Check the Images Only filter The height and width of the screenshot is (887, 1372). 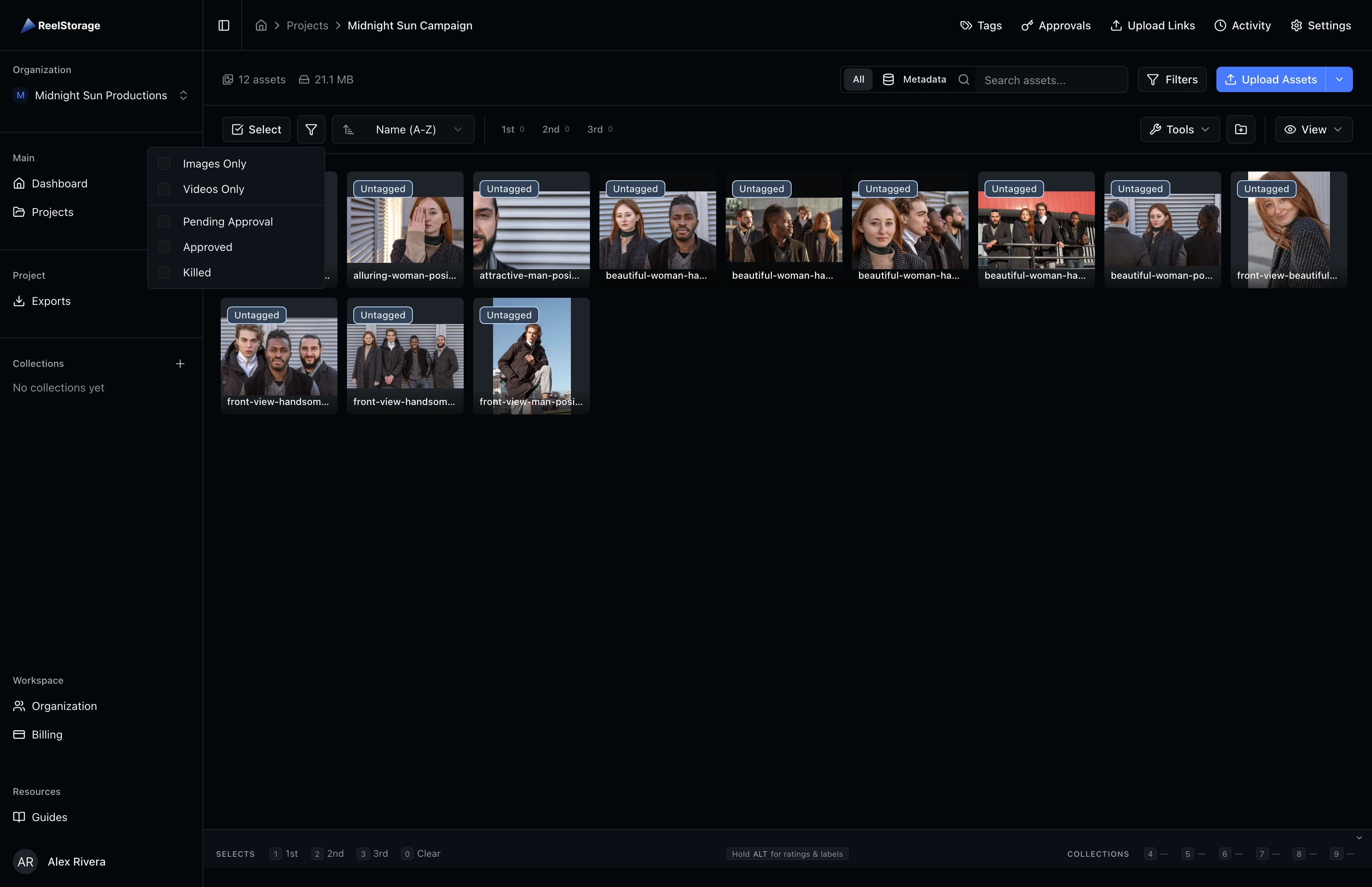pos(164,164)
